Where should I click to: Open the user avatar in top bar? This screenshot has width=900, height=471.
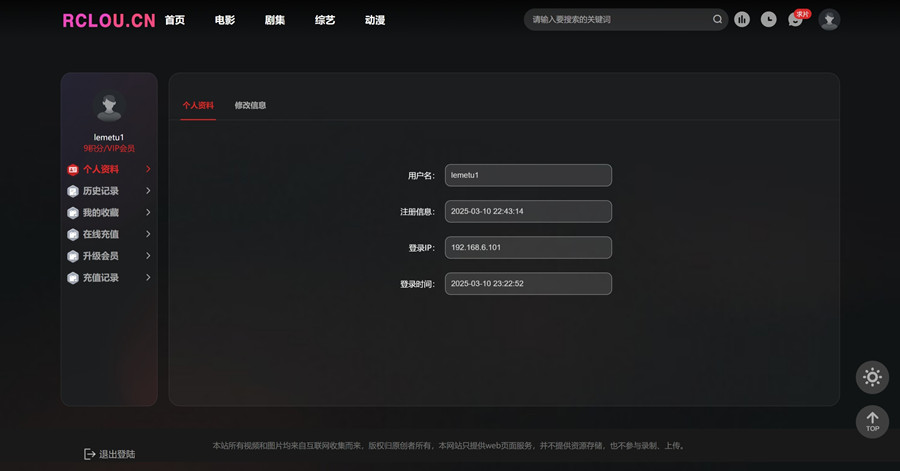(x=829, y=19)
